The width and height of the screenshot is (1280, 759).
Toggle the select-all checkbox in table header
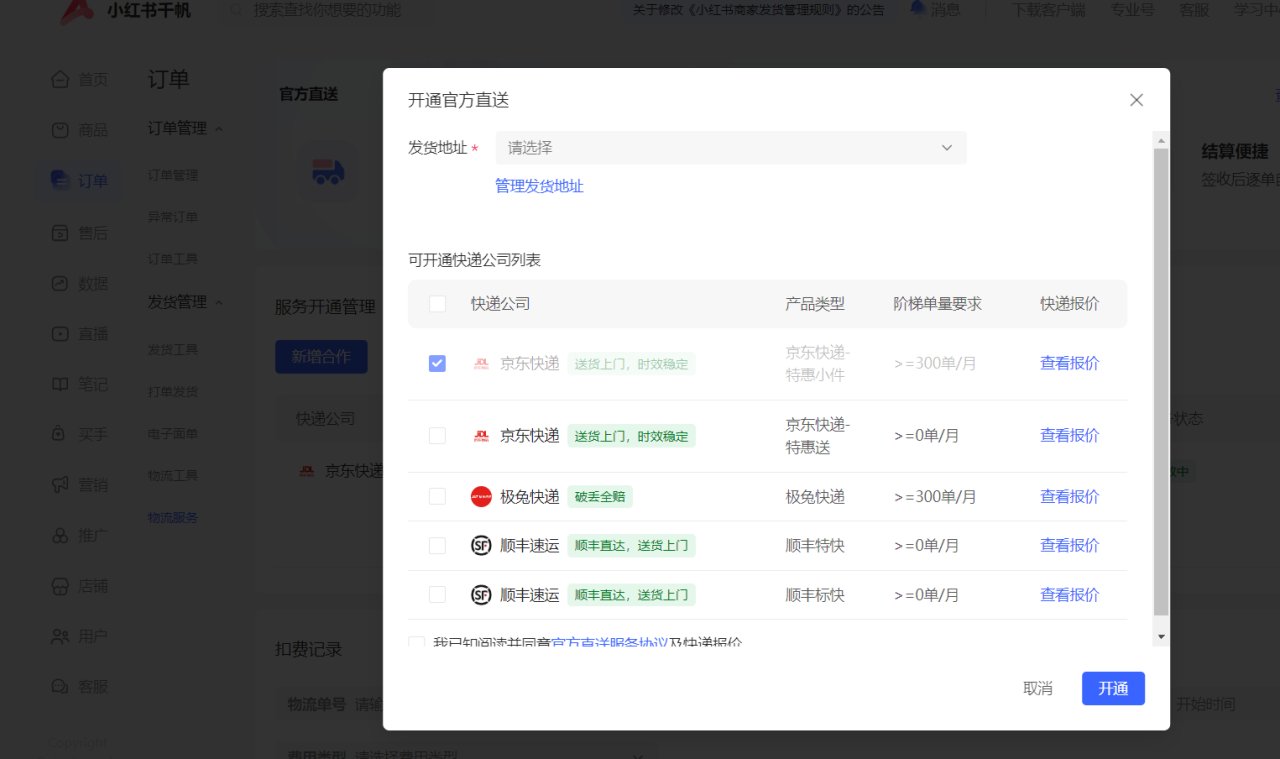click(x=437, y=304)
